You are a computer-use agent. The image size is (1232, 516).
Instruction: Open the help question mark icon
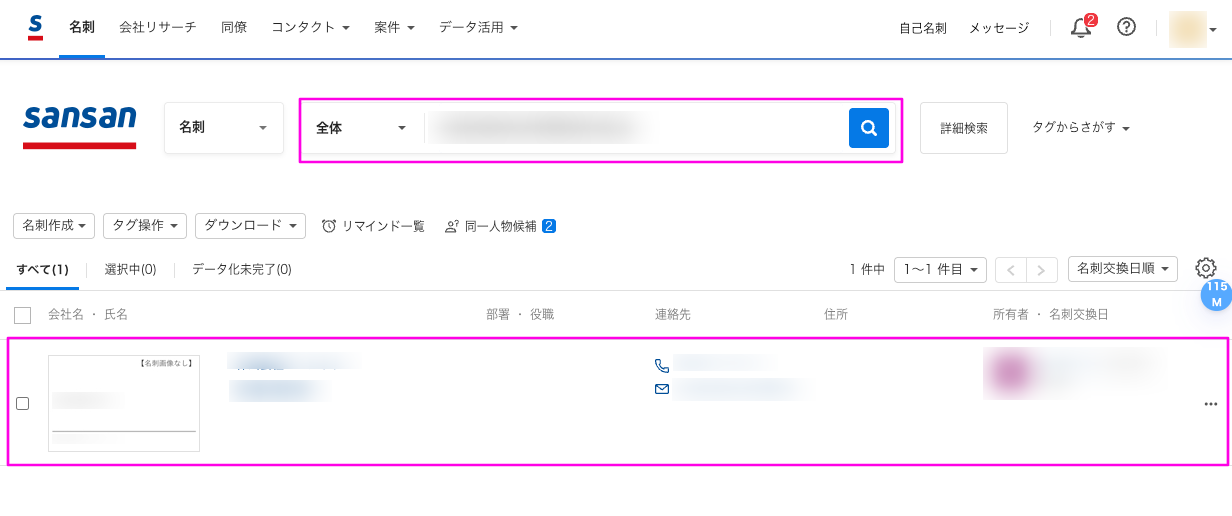[1126, 28]
